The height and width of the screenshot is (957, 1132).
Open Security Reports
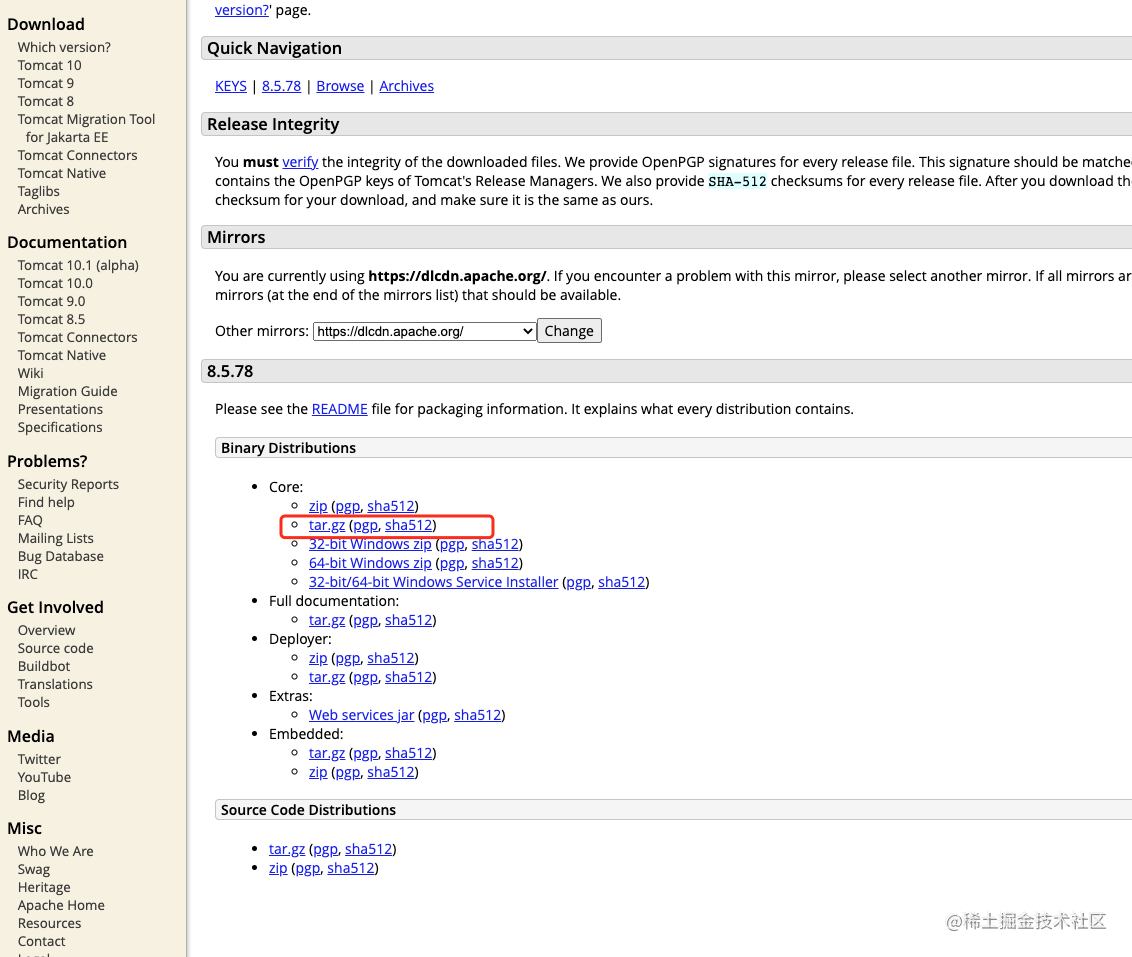point(69,484)
